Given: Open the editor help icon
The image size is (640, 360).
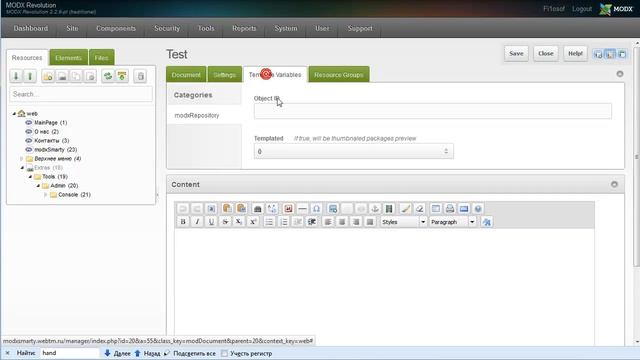Looking at the screenshot, I should click(478, 209).
